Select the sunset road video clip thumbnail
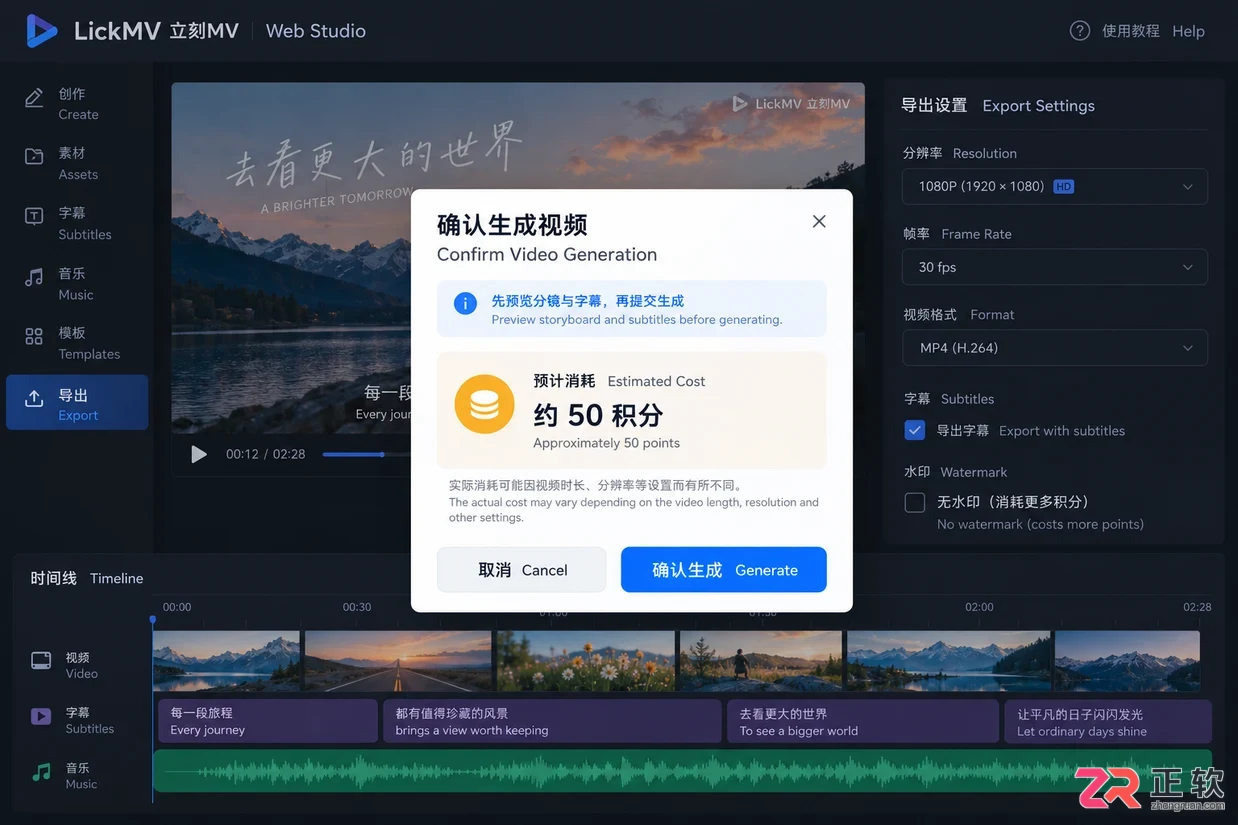Screen dimensions: 1238x825 (x=398, y=661)
